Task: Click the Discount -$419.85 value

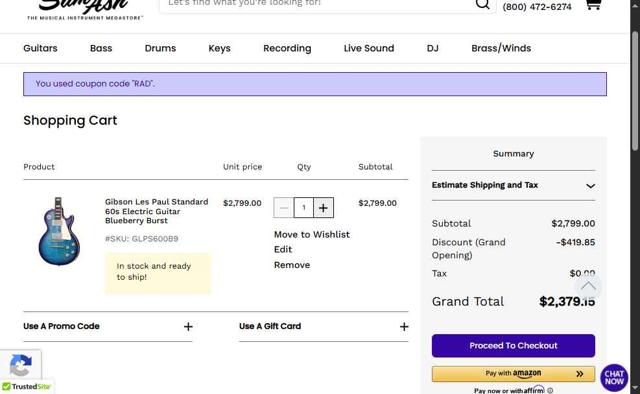Action: point(575,242)
